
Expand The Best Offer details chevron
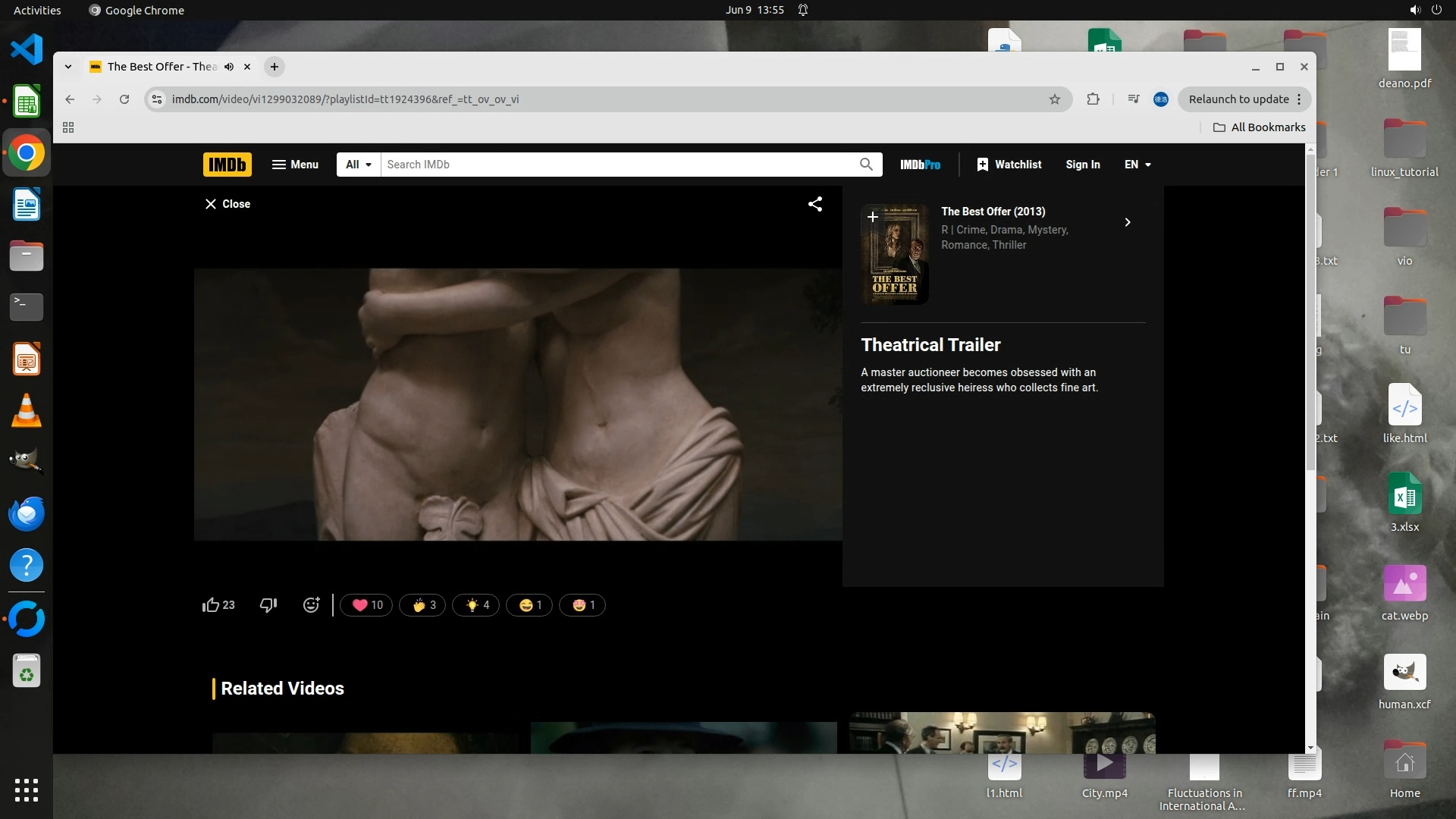point(1128,222)
